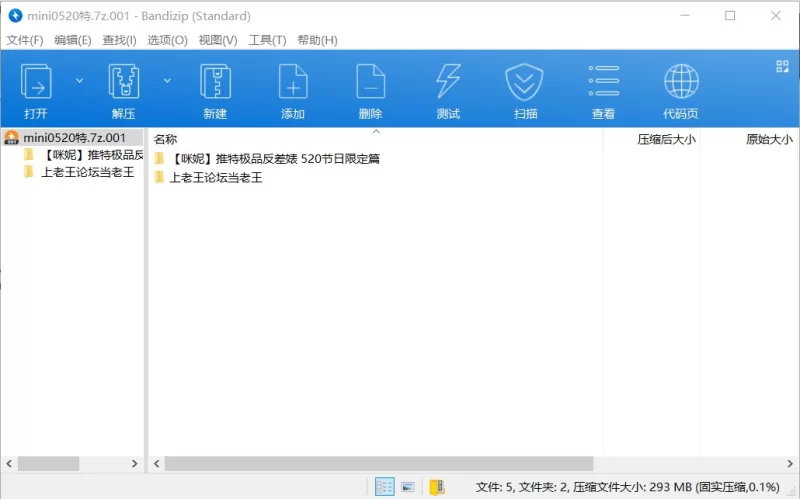Click the Delete (删除) toolbar icon

point(370,82)
